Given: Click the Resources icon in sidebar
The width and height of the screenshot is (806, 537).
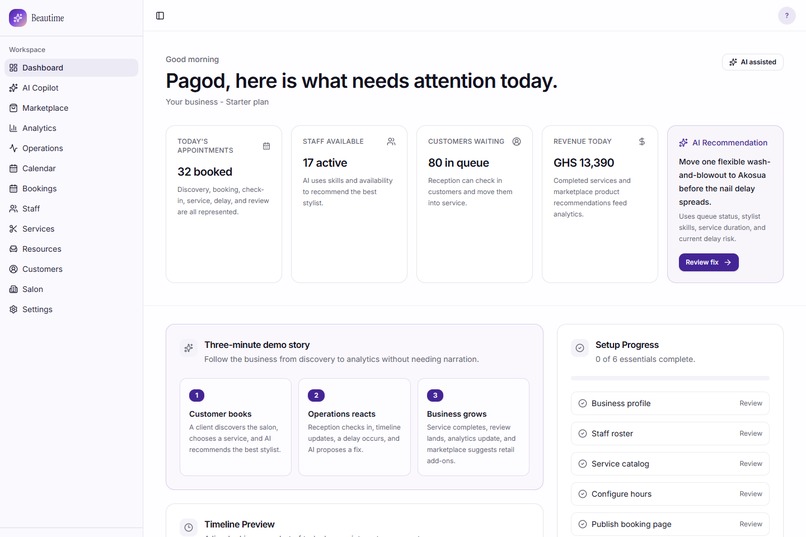Looking at the screenshot, I should [13, 249].
